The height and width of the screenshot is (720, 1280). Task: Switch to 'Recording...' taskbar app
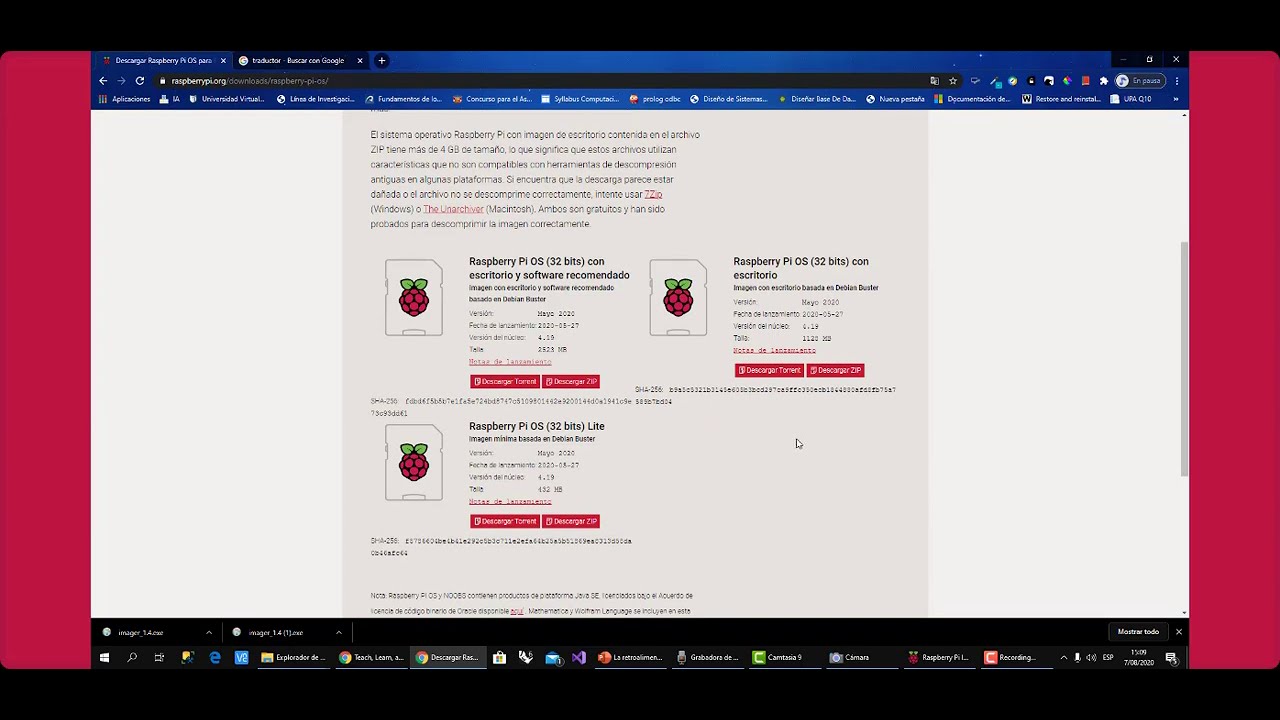pyautogui.click(x=1016, y=658)
